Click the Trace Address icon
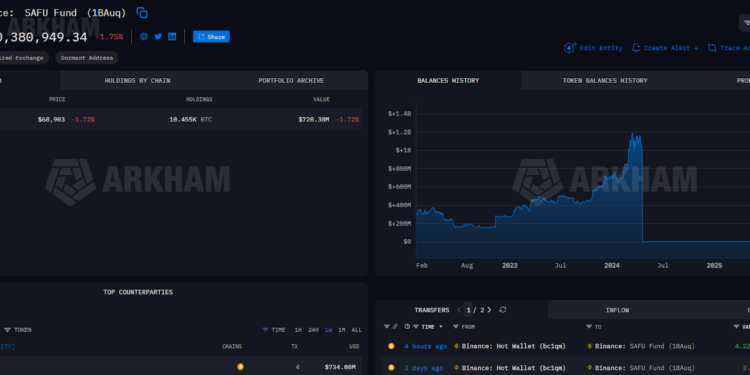750x375 pixels. click(712, 48)
